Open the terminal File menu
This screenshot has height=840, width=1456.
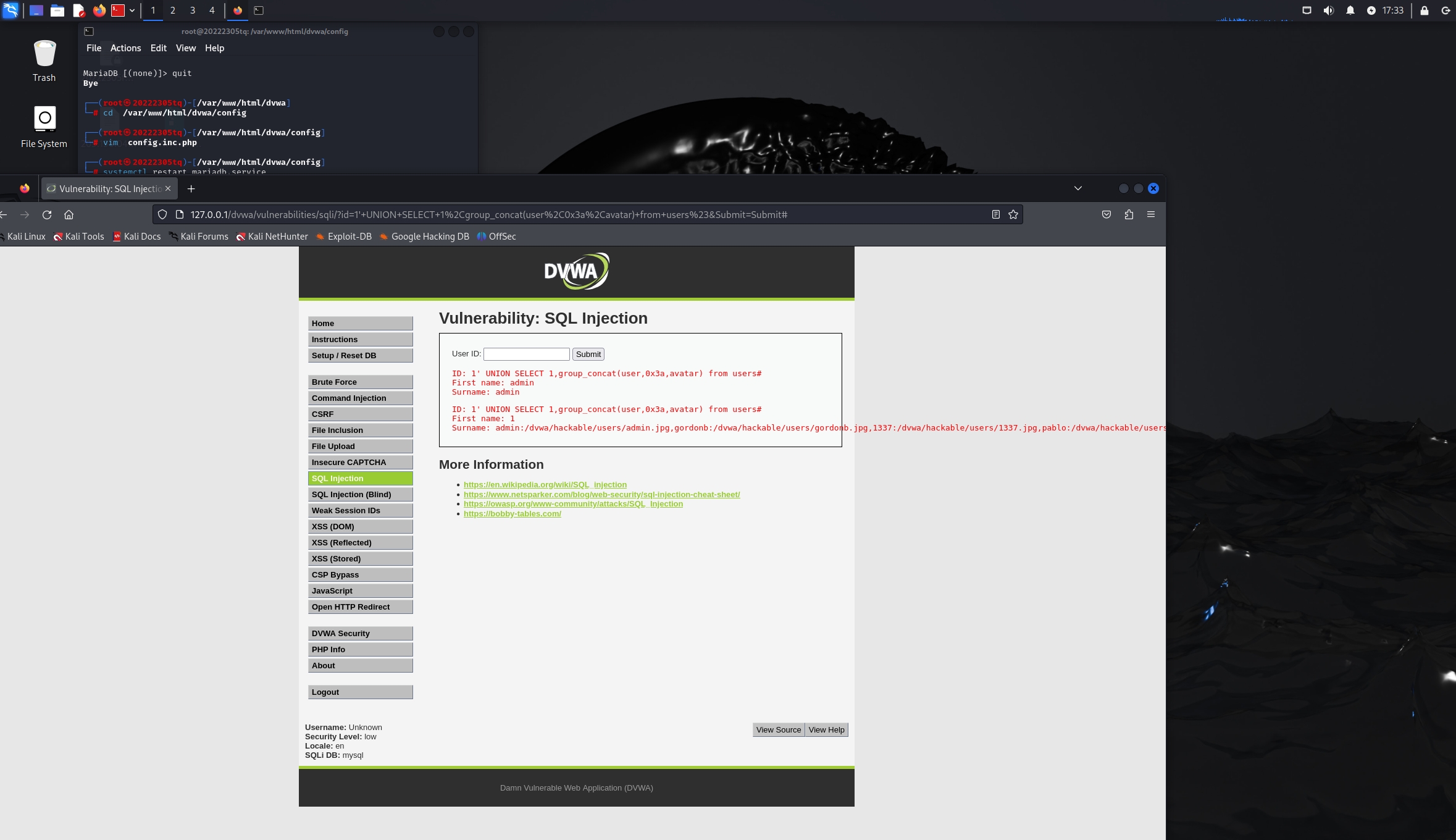pyautogui.click(x=94, y=48)
